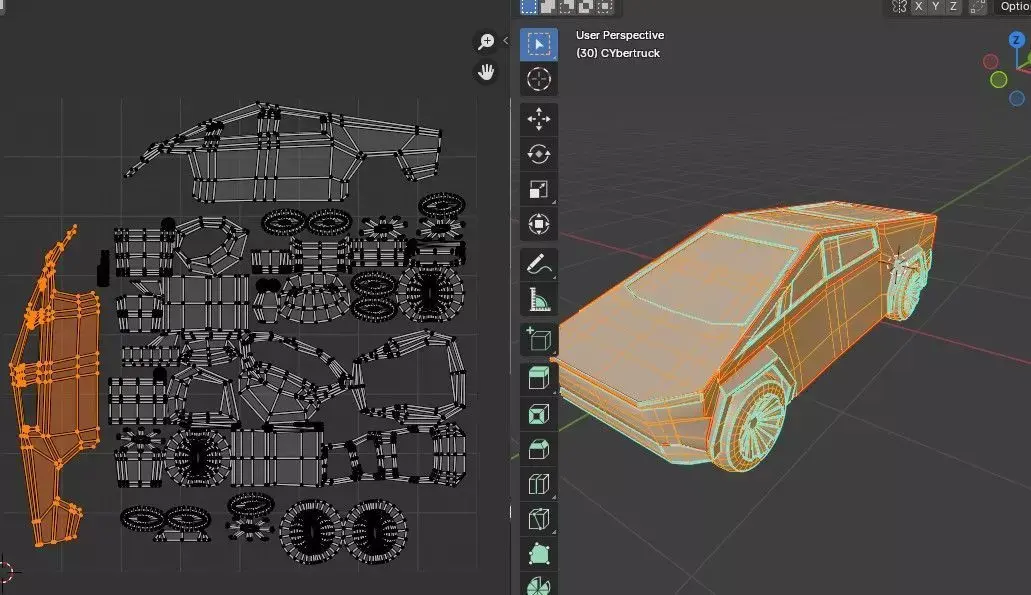Set selection mode to subtract
This screenshot has height=595, width=1031.
pos(566,7)
